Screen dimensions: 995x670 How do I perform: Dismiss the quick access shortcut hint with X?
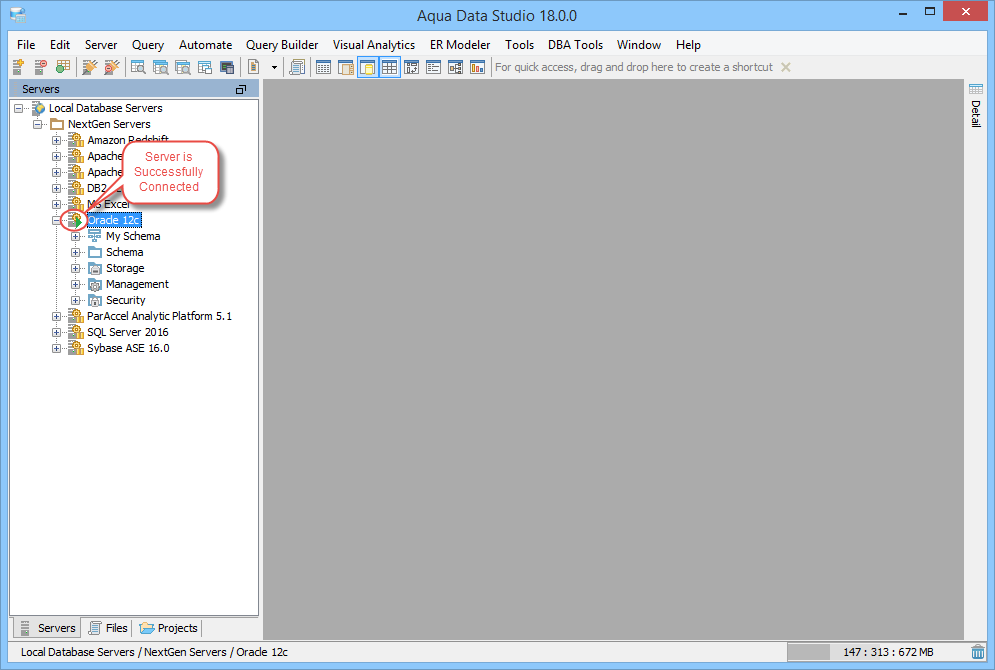[786, 67]
